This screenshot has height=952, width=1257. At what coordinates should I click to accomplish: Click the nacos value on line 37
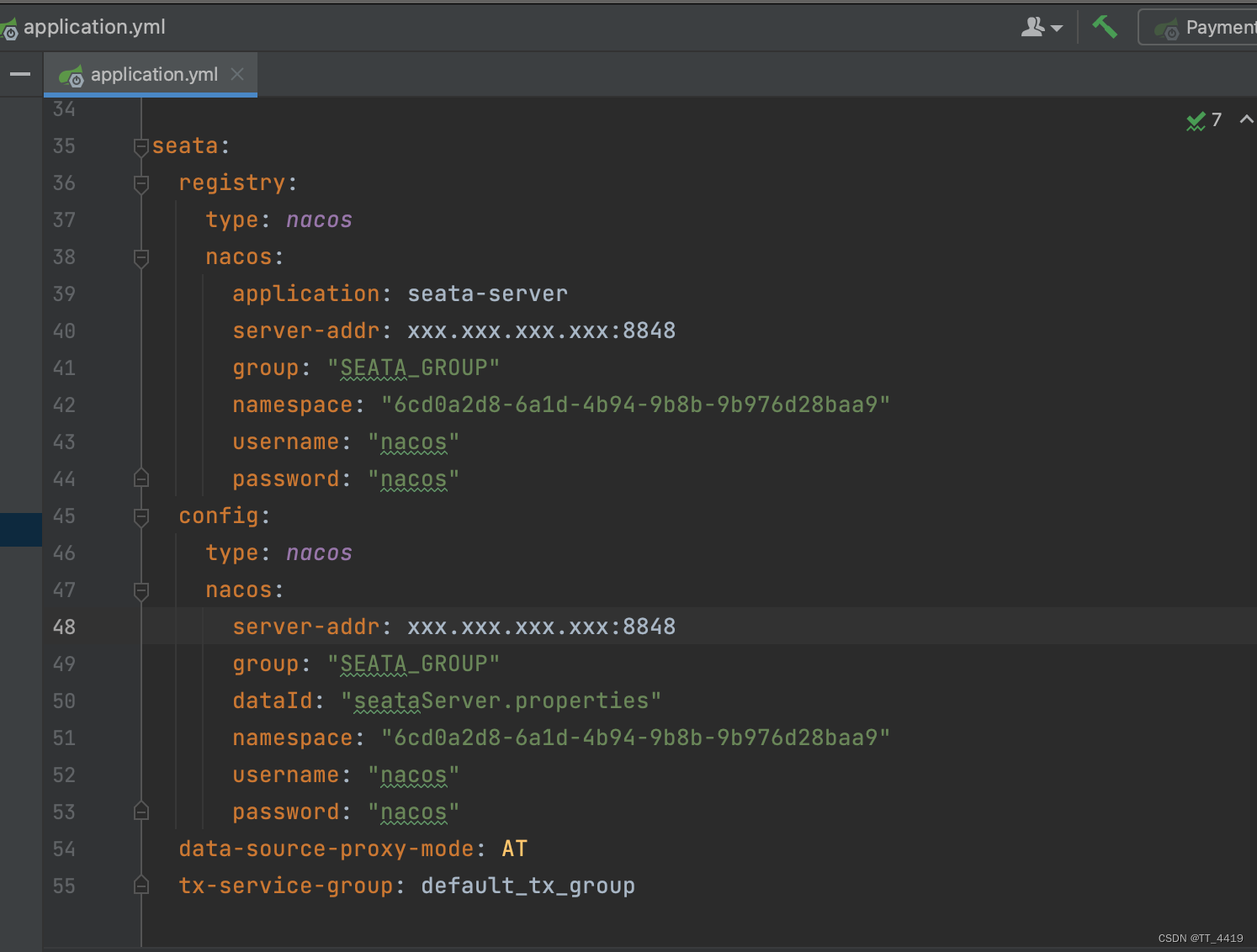(x=319, y=220)
